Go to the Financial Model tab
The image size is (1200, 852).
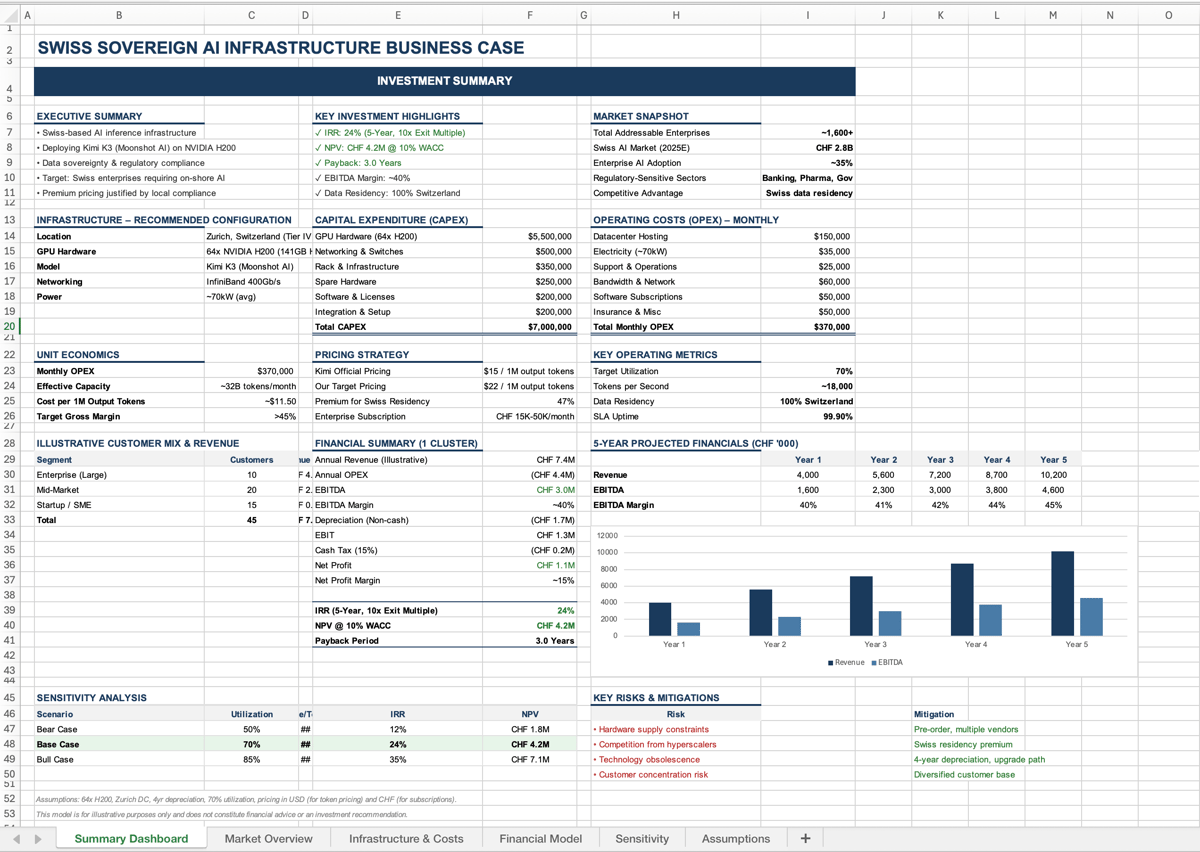540,839
